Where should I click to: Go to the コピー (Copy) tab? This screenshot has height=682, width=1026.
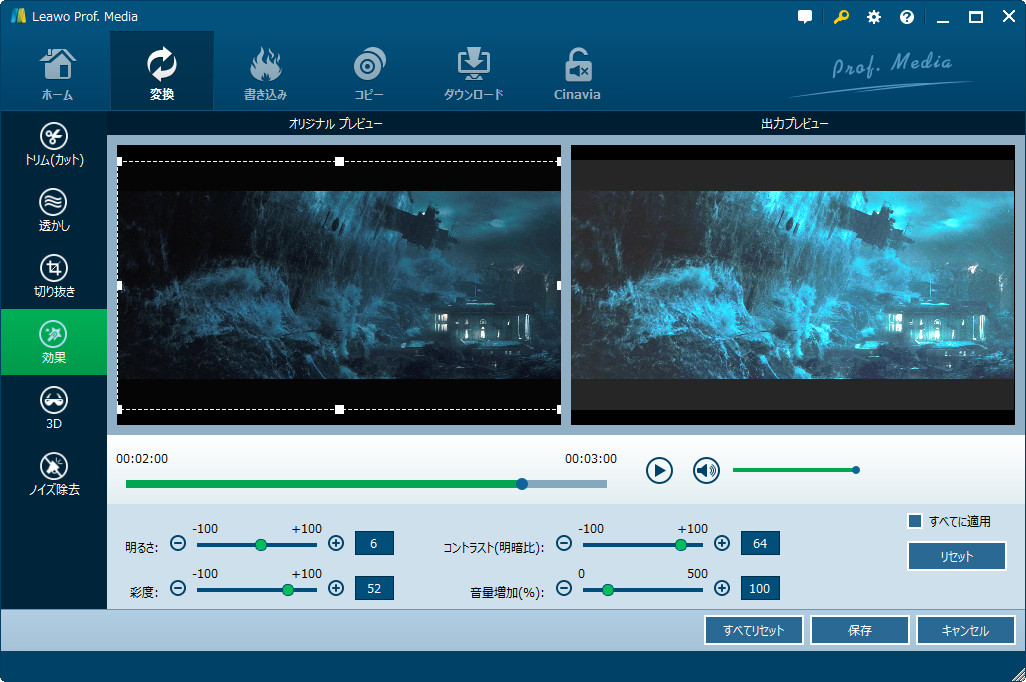tap(369, 73)
